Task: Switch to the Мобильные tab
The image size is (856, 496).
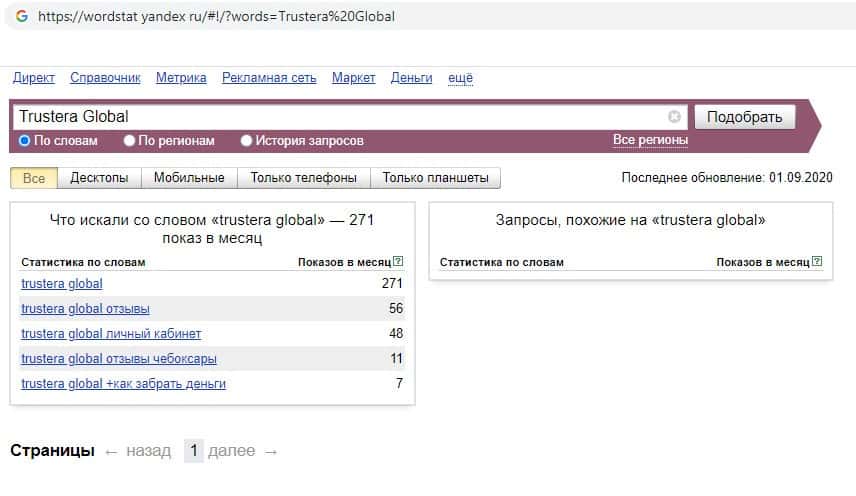Action: [x=189, y=178]
